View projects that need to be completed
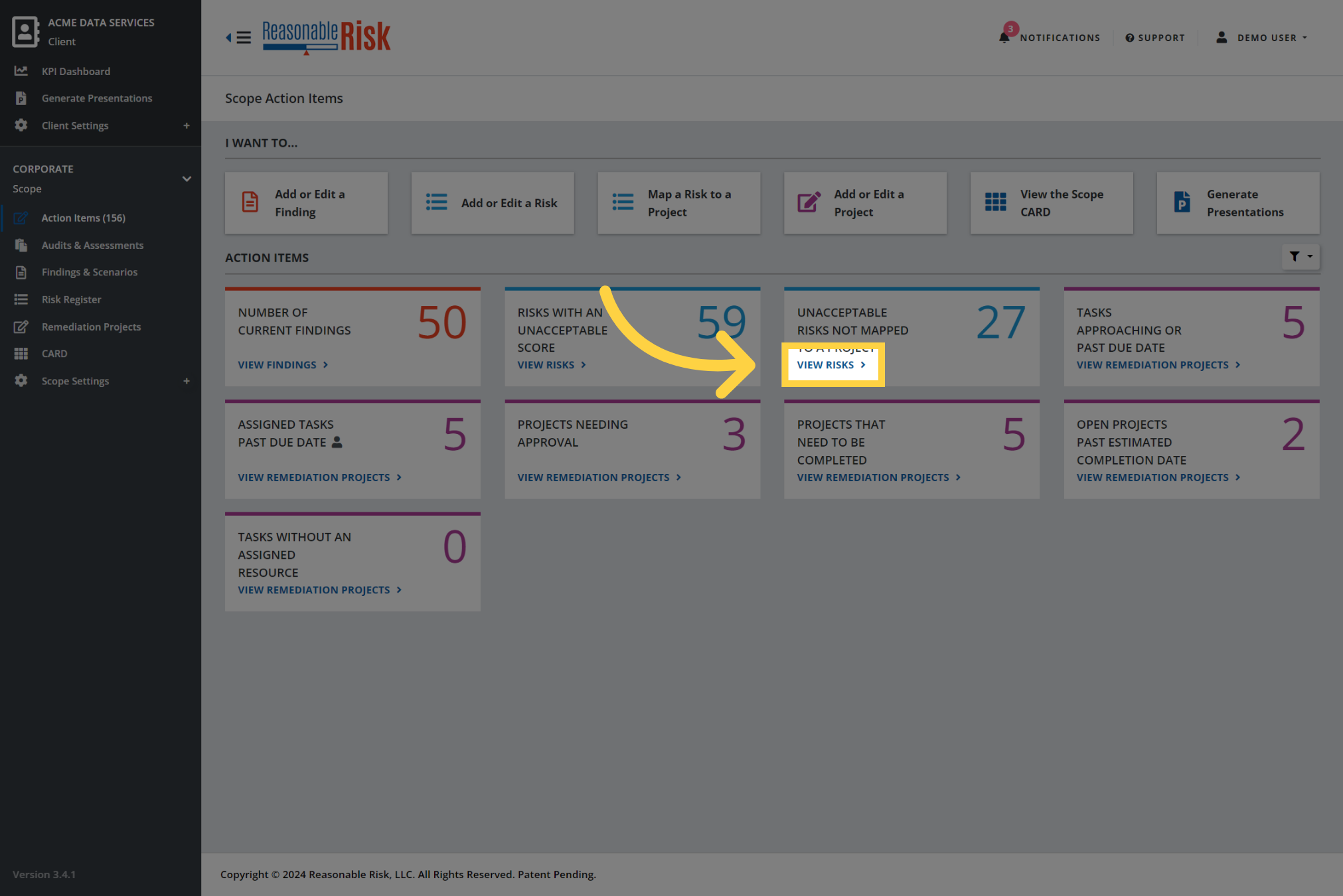 (879, 478)
